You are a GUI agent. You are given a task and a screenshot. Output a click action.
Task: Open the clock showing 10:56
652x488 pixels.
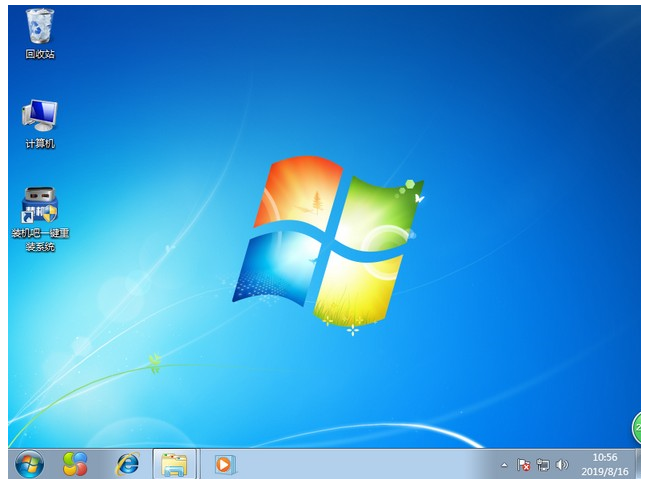604,464
